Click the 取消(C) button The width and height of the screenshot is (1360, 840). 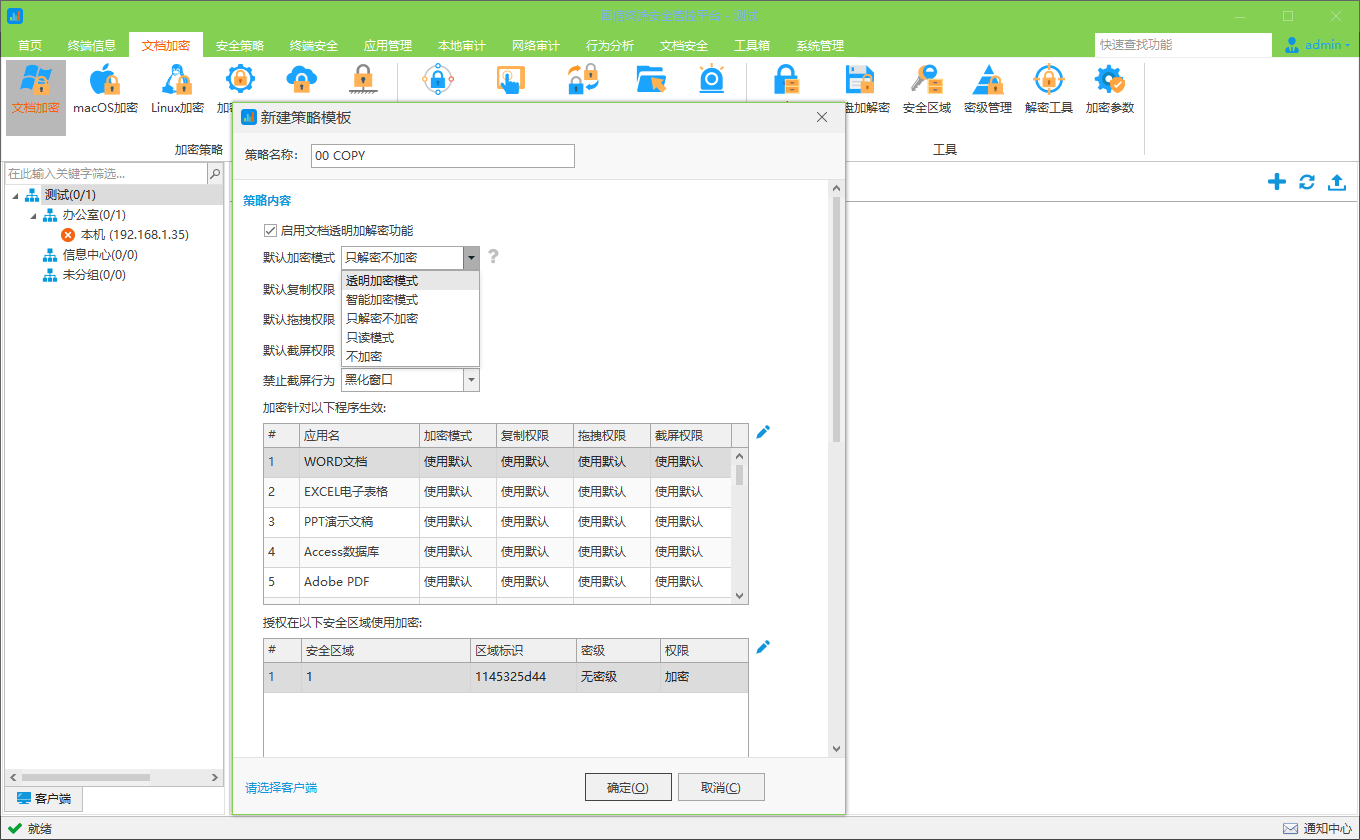click(x=721, y=787)
